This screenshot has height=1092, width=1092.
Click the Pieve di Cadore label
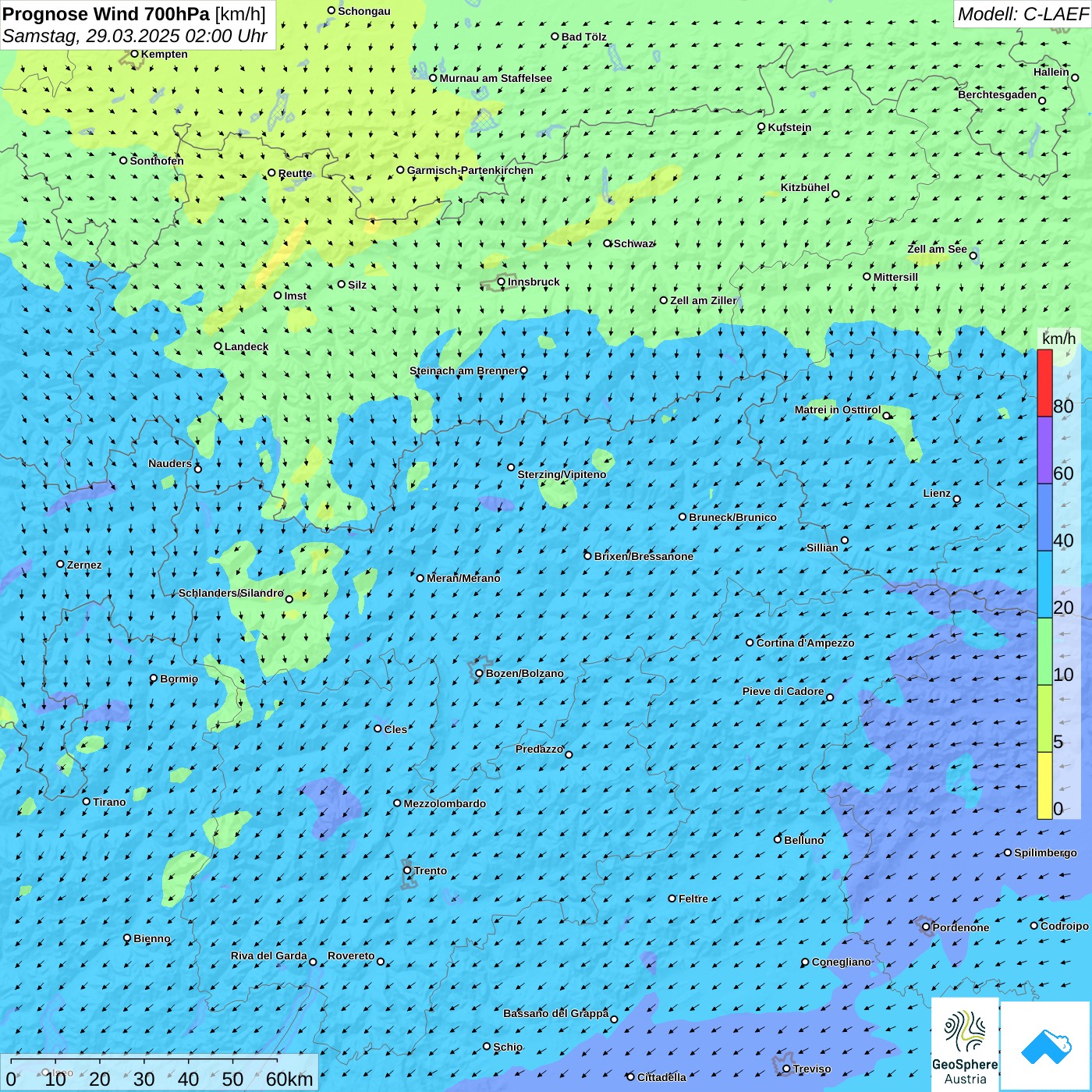click(782, 691)
